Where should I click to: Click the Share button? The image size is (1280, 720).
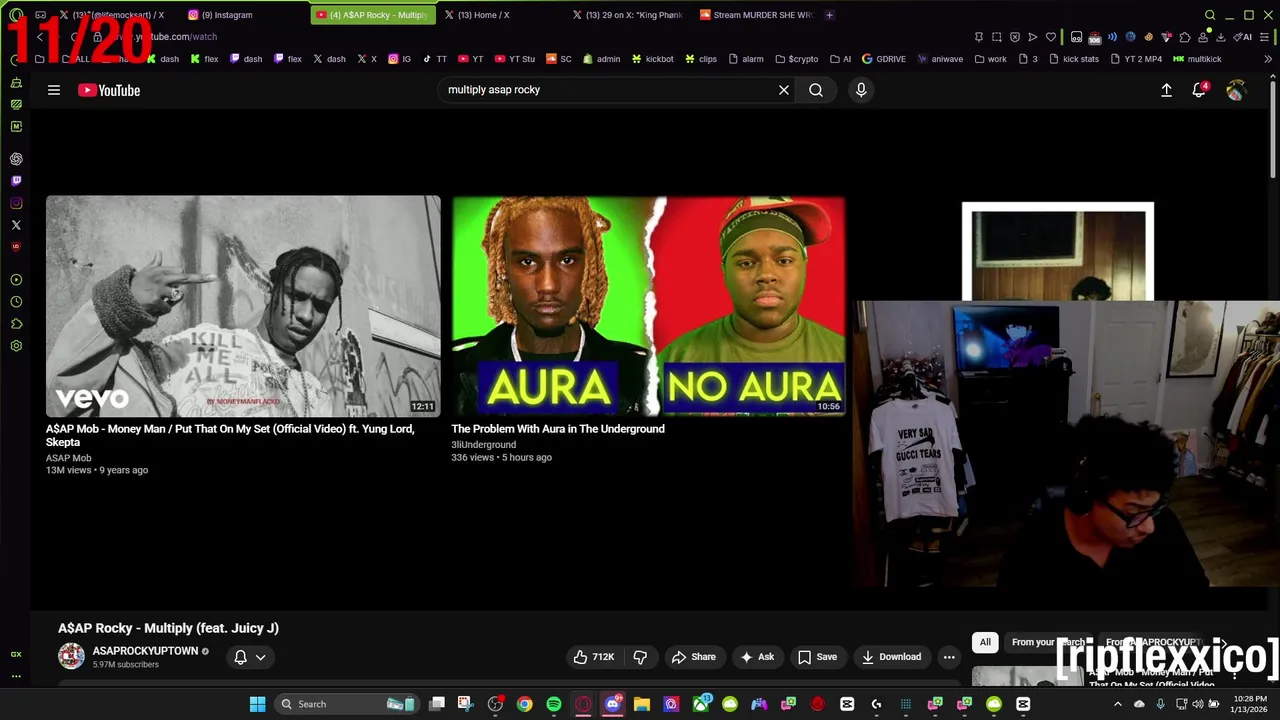694,657
